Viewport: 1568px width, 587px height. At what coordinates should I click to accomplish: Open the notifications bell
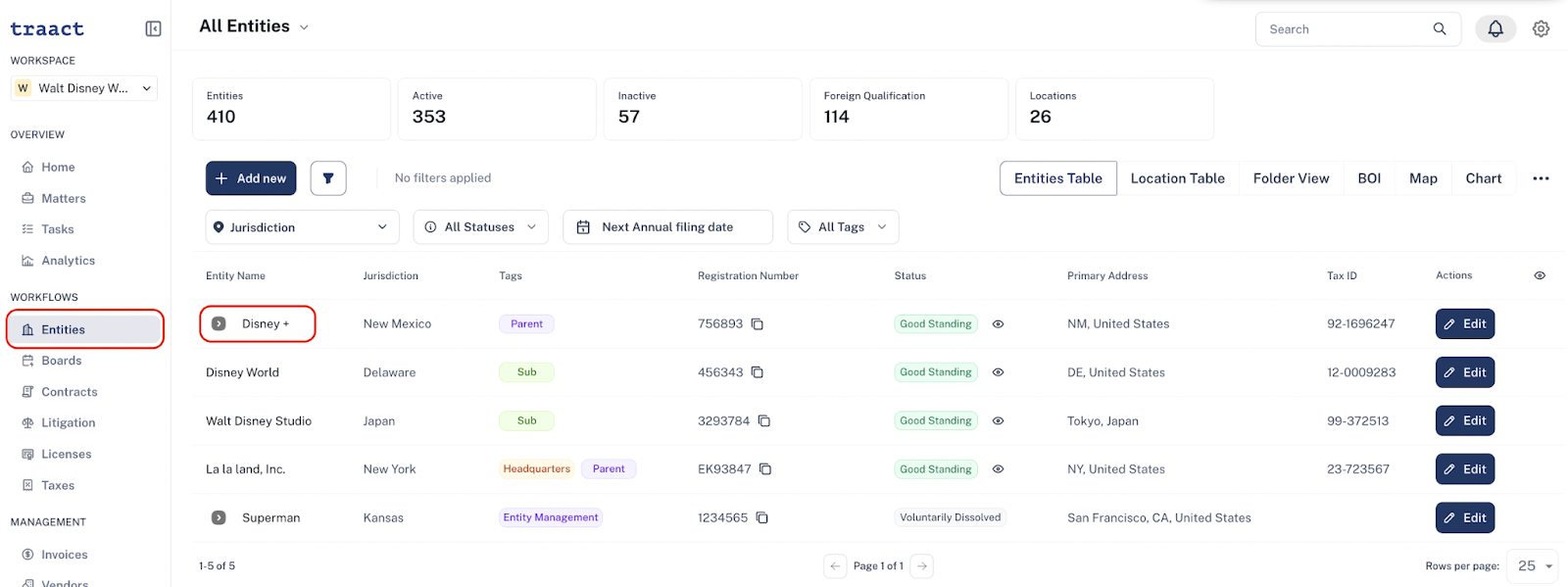click(x=1495, y=29)
